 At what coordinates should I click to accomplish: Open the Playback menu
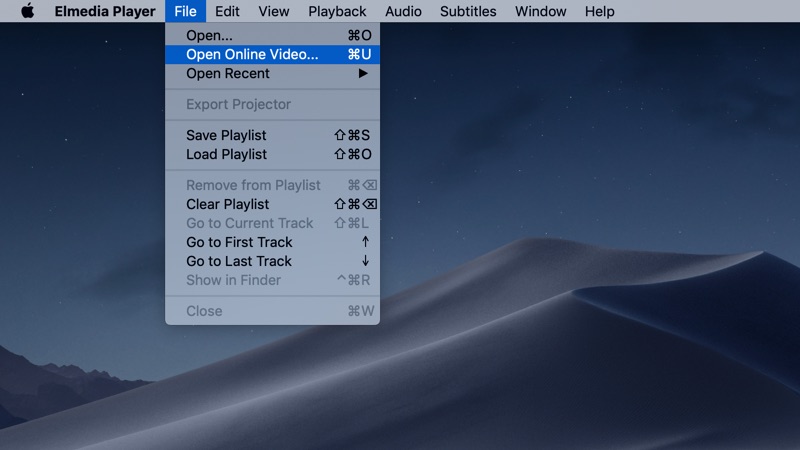pos(337,11)
